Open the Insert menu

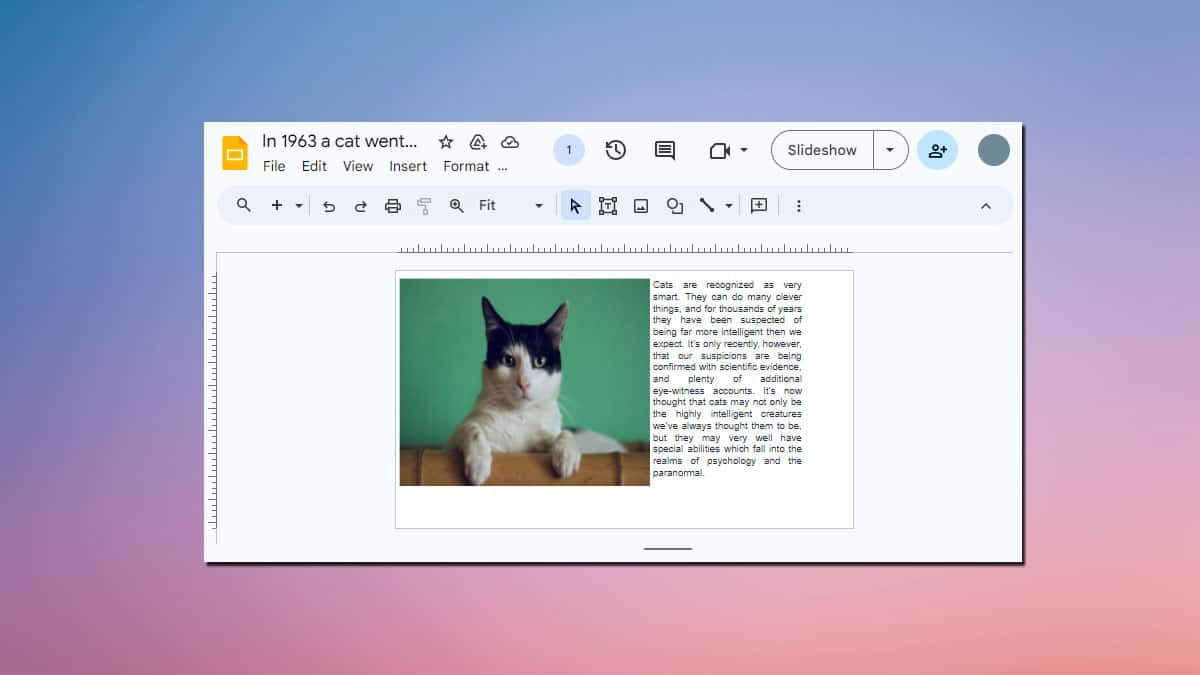(408, 166)
